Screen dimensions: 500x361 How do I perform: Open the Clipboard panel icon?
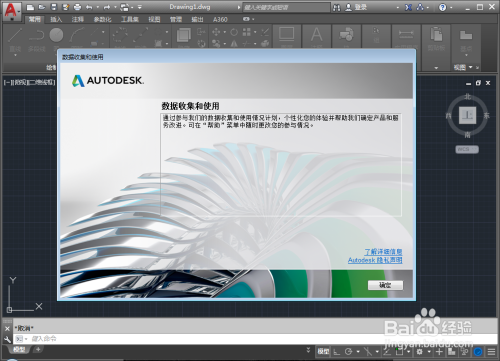pos(436,34)
